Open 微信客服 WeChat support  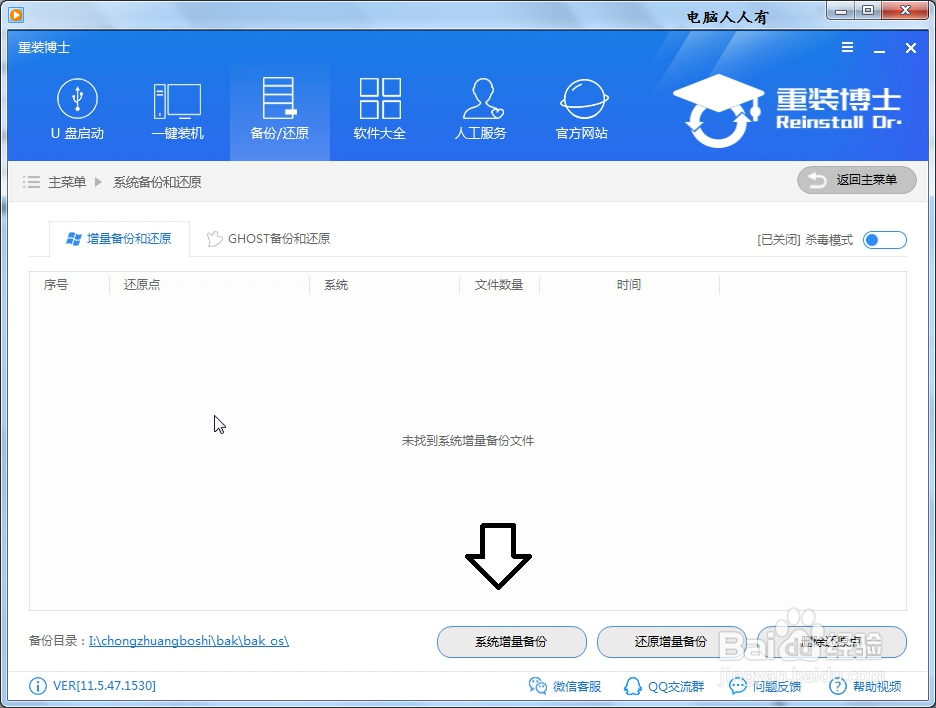(565, 687)
